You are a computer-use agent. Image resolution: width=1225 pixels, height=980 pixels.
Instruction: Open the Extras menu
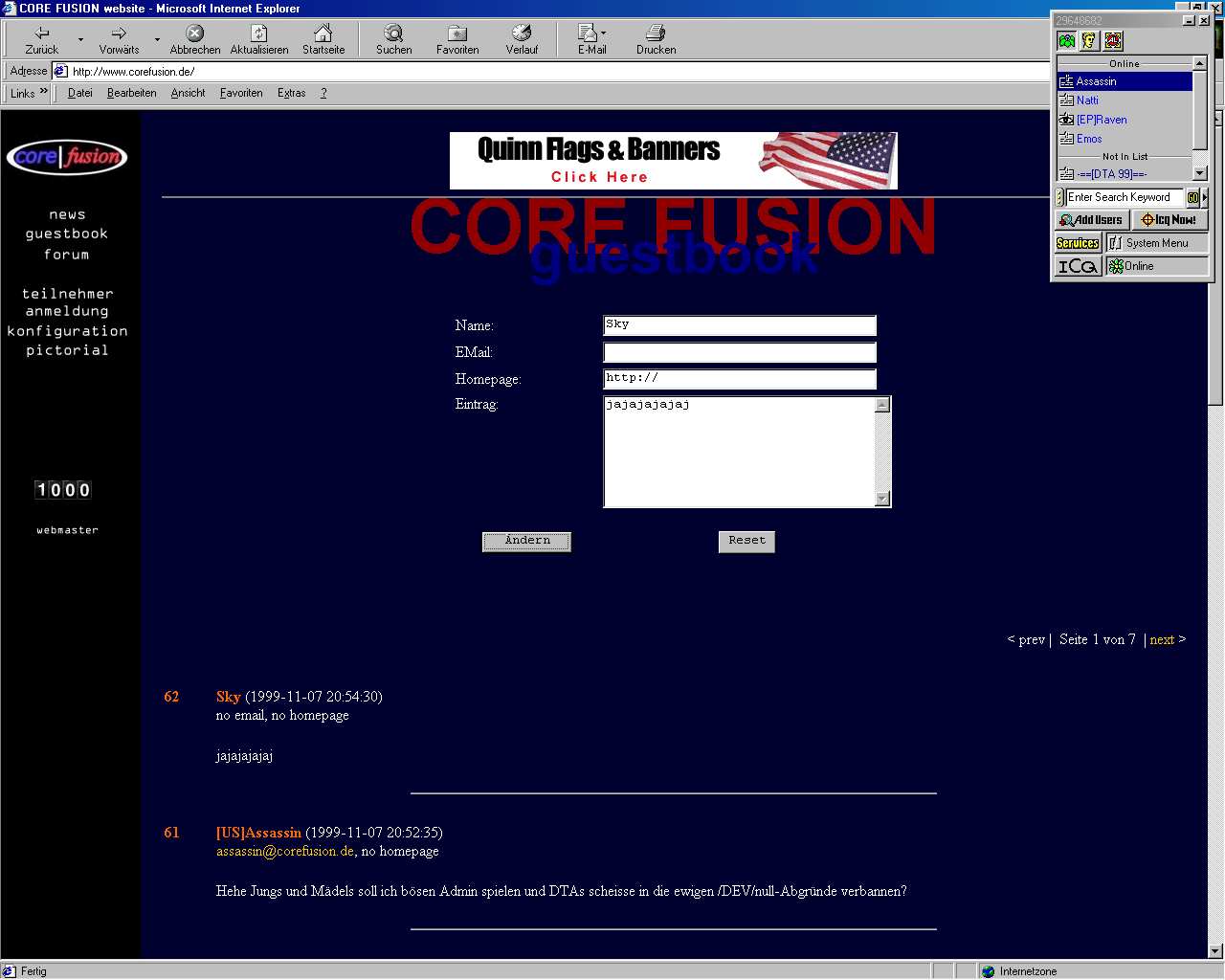(291, 93)
